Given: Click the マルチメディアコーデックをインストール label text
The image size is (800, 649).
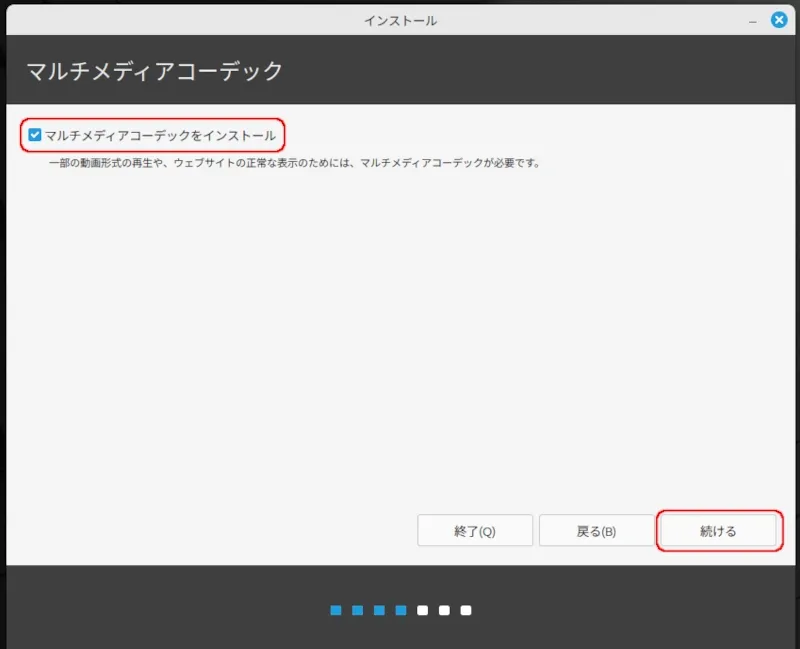Looking at the screenshot, I should [x=160, y=135].
